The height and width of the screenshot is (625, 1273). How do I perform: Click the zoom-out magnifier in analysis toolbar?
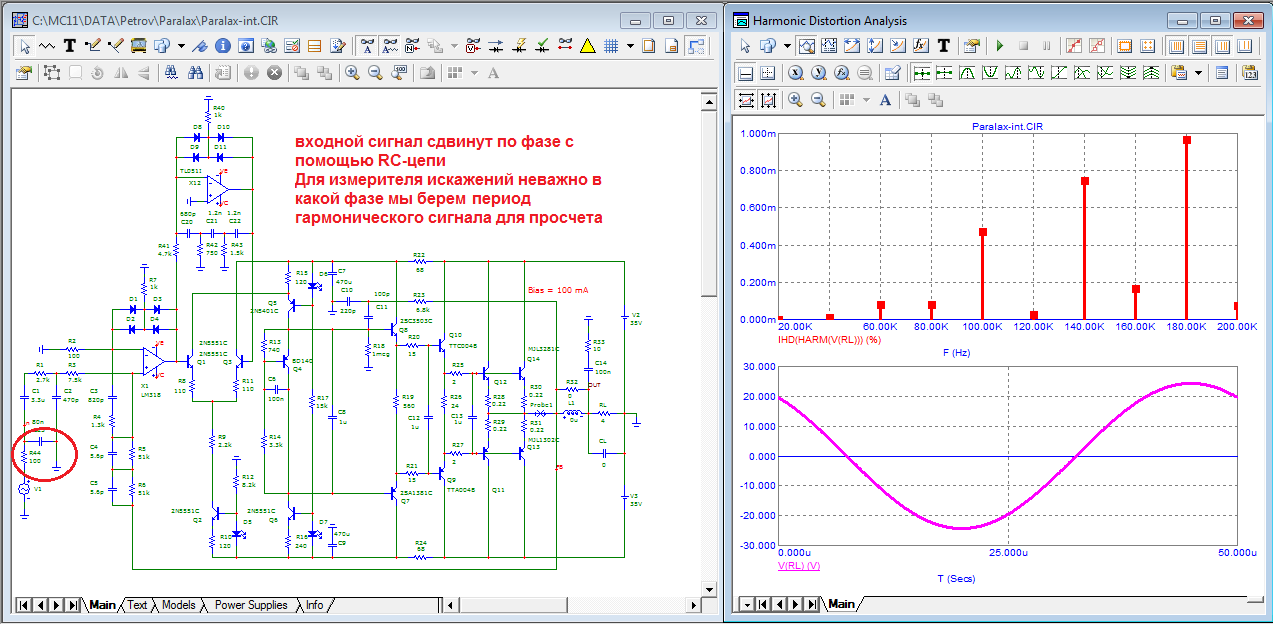(818, 99)
